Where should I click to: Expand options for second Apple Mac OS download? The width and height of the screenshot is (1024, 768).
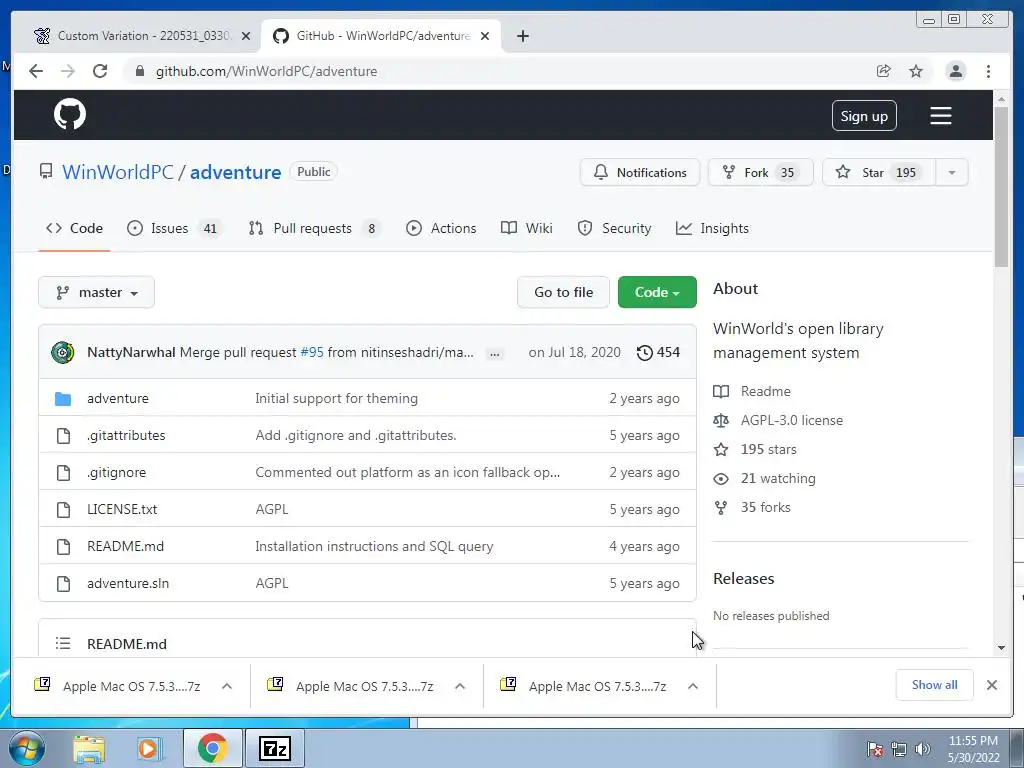pyautogui.click(x=460, y=686)
